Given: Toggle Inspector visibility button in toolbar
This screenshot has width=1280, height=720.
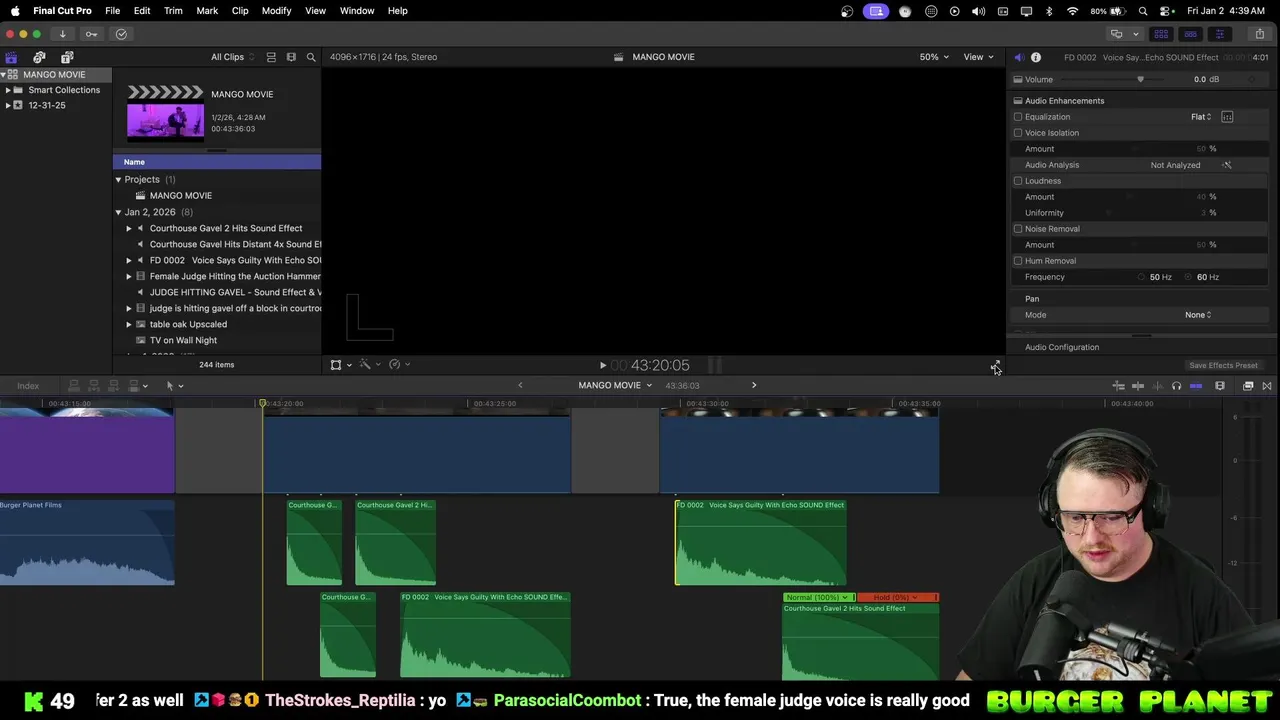Looking at the screenshot, I should (1219, 34).
